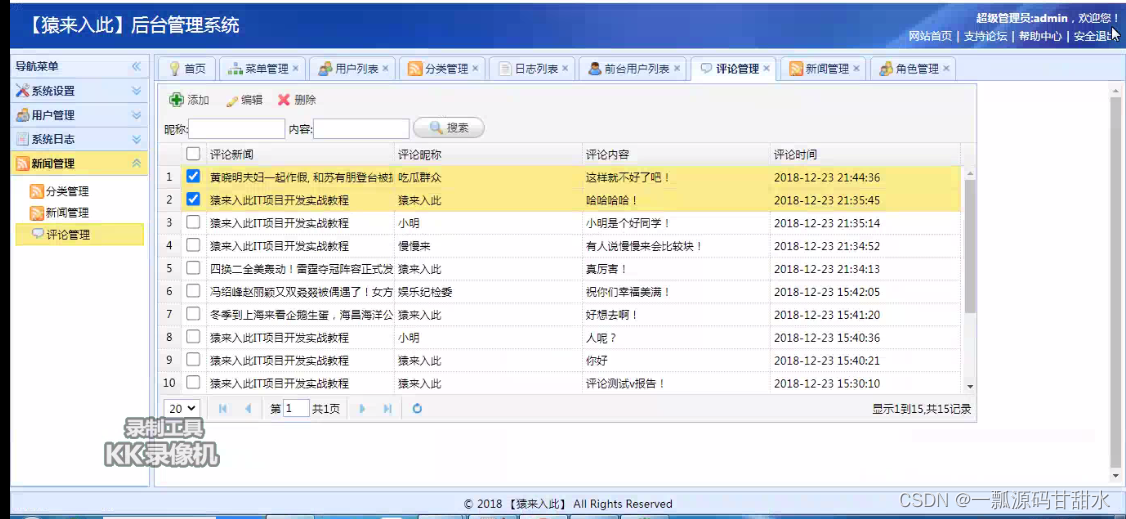Collapse the navigation menu panel
The image size is (1126, 519).
(136, 67)
